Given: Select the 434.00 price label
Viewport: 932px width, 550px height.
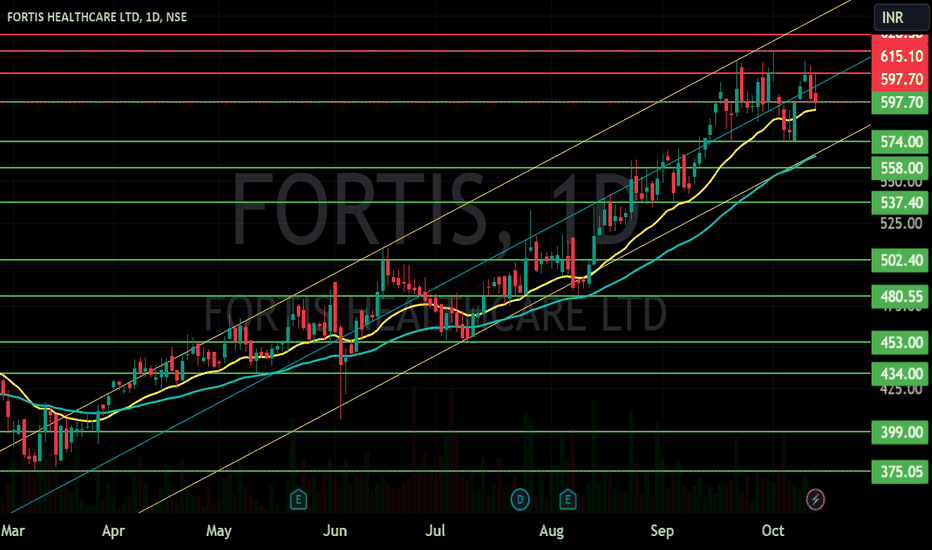Looking at the screenshot, I should tap(900, 373).
